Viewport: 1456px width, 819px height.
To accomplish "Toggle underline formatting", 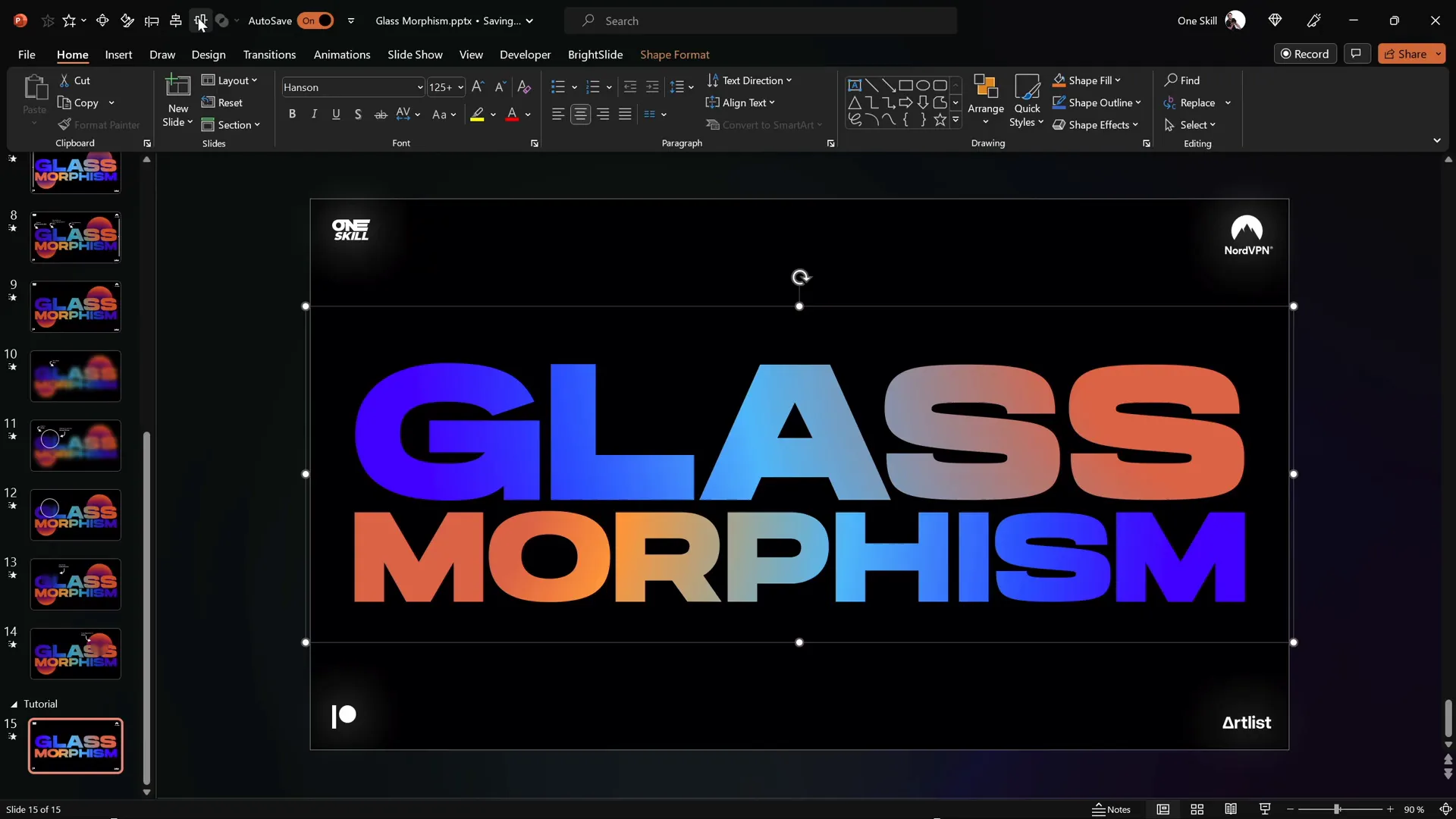I will [x=336, y=114].
